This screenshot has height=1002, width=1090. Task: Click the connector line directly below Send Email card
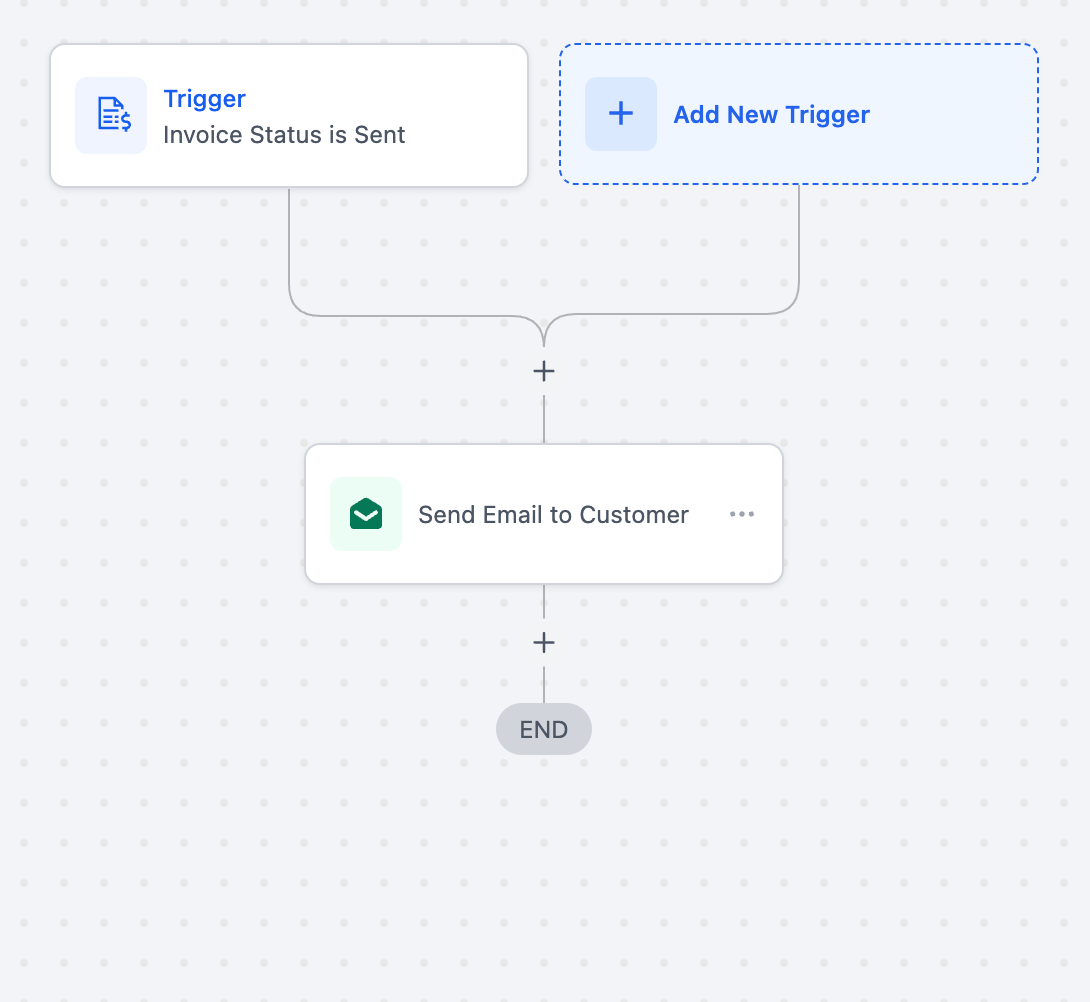tap(544, 602)
